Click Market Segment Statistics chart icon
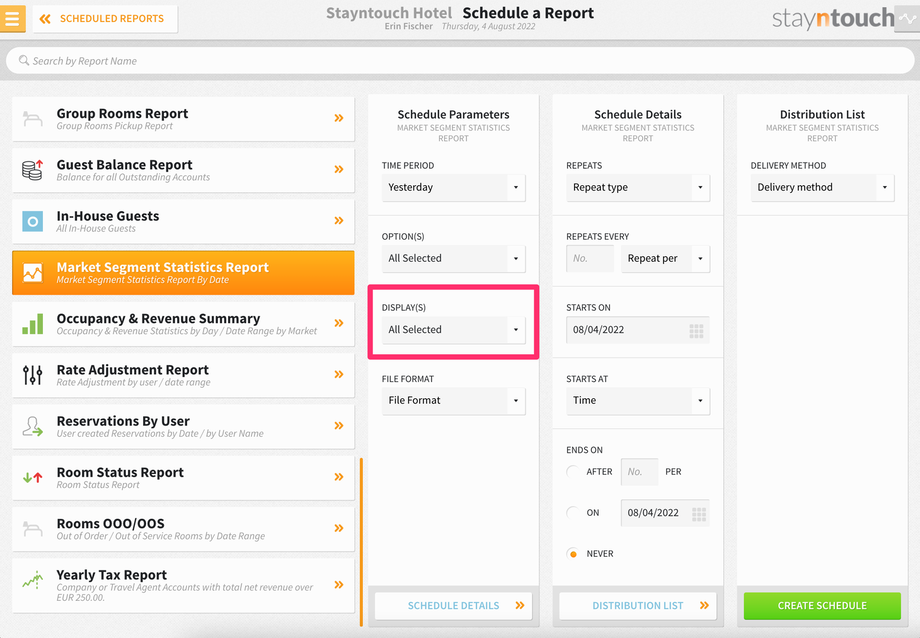 33,272
